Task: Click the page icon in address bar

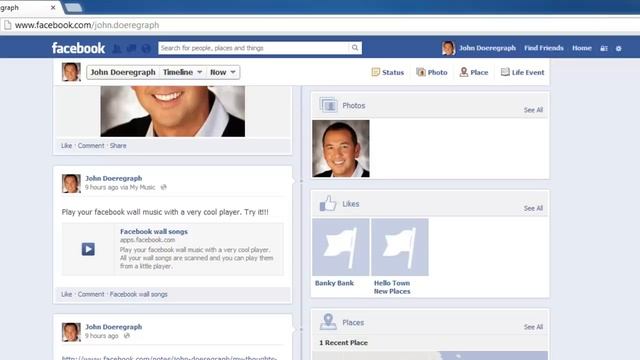Action: pyautogui.click(x=7, y=25)
